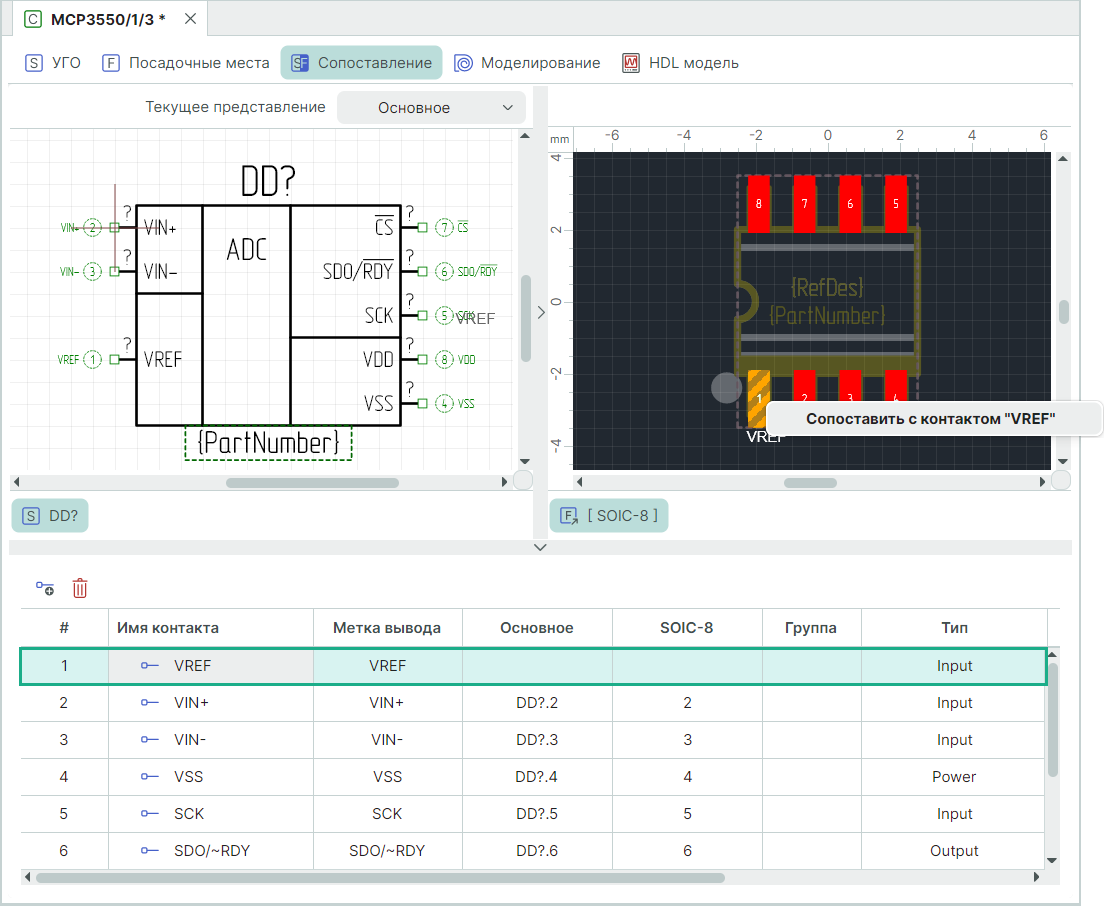Click the HDL модель tab icon
Image resolution: width=1104 pixels, height=906 pixels.
(x=631, y=63)
